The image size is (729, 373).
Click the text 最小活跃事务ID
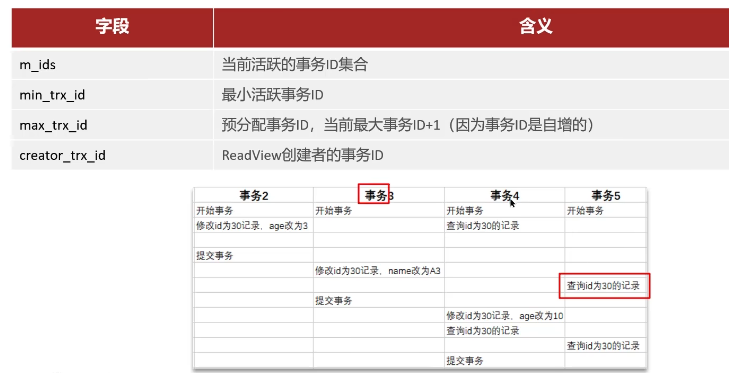coord(272,95)
